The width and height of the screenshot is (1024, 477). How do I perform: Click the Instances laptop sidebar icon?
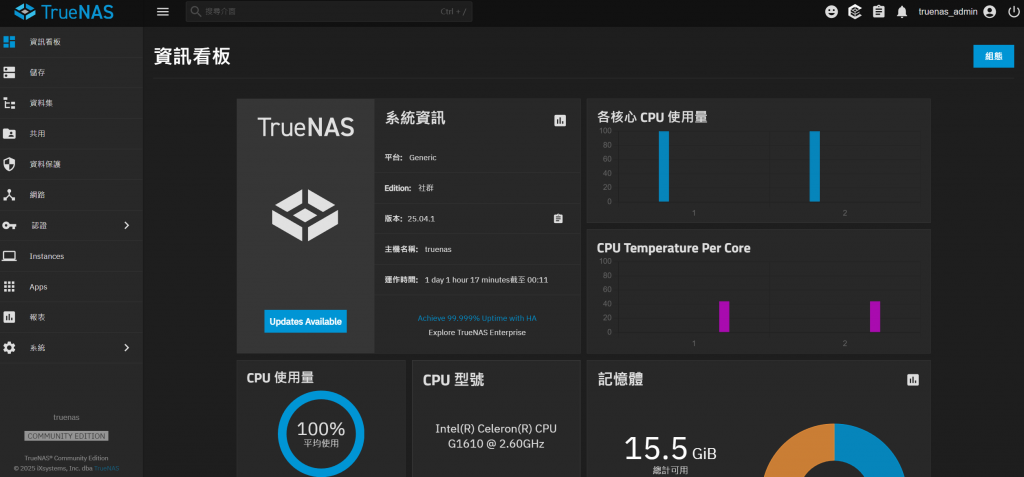pyautogui.click(x=9, y=256)
